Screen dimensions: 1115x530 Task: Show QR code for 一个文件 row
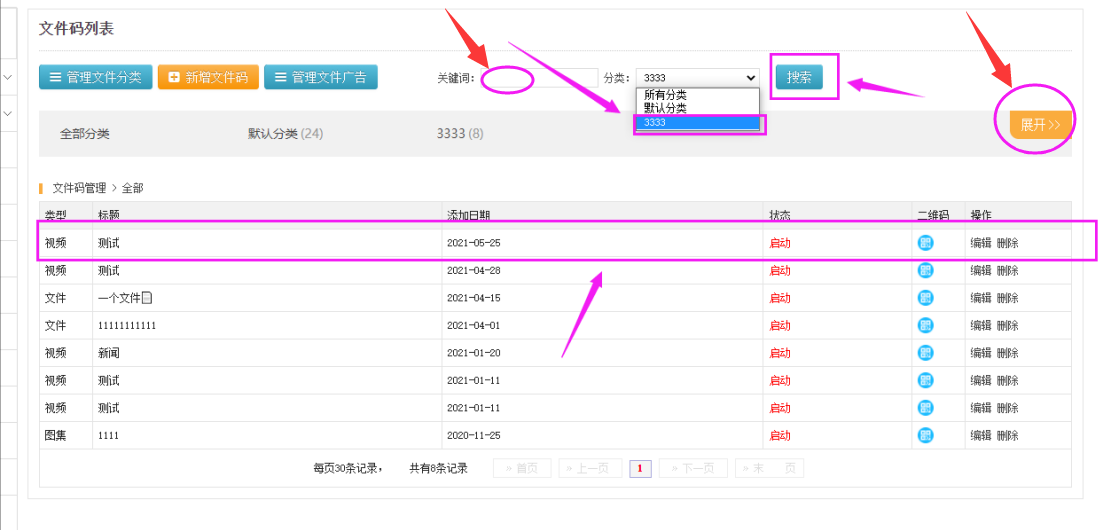click(925, 298)
